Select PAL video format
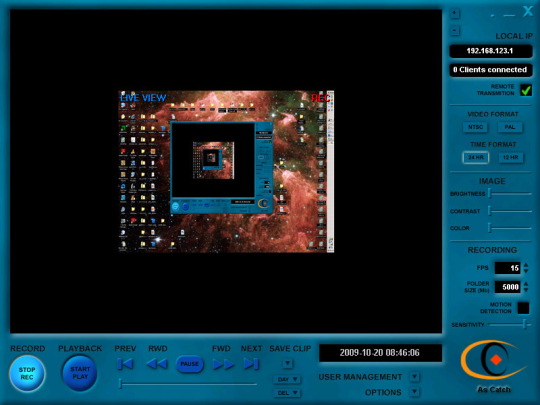The width and height of the screenshot is (540, 405). [510, 127]
